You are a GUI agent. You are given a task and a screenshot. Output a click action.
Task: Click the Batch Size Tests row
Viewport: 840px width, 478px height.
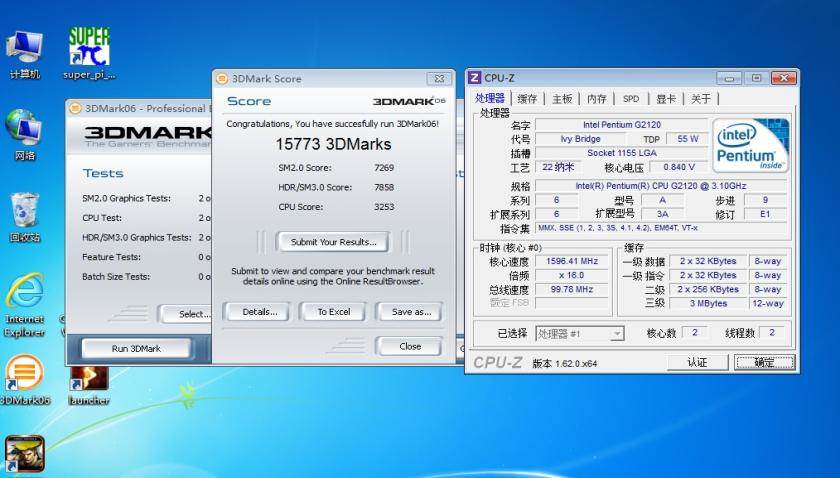[146, 277]
